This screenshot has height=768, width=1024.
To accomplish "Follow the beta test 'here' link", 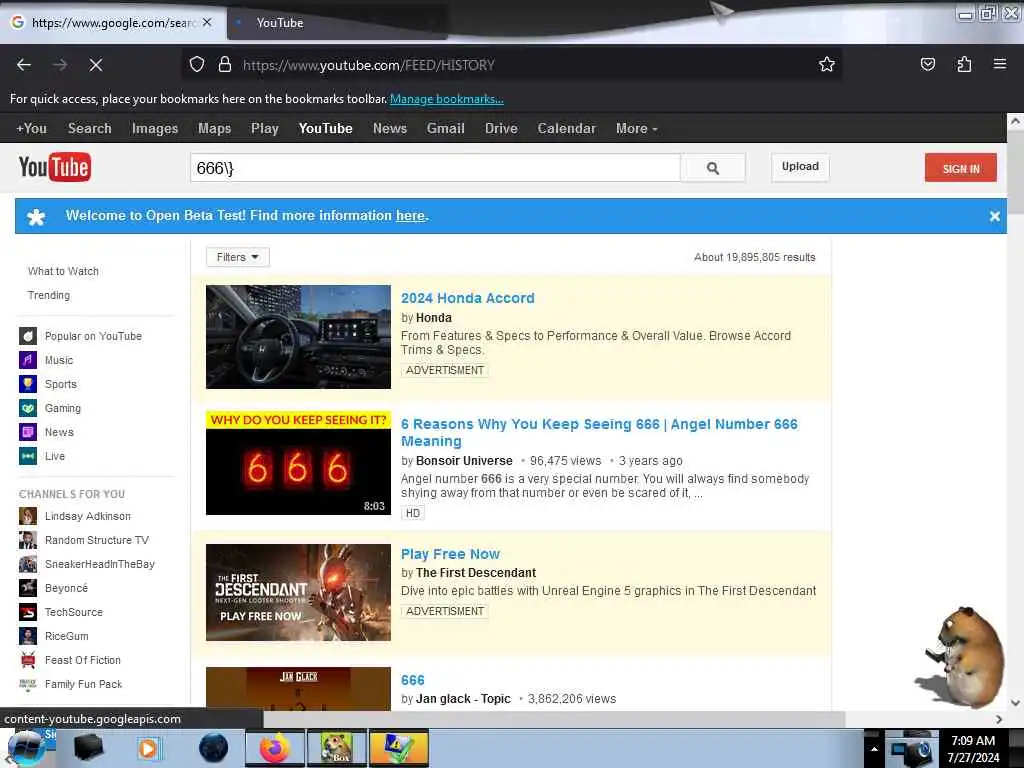I will [x=410, y=216].
